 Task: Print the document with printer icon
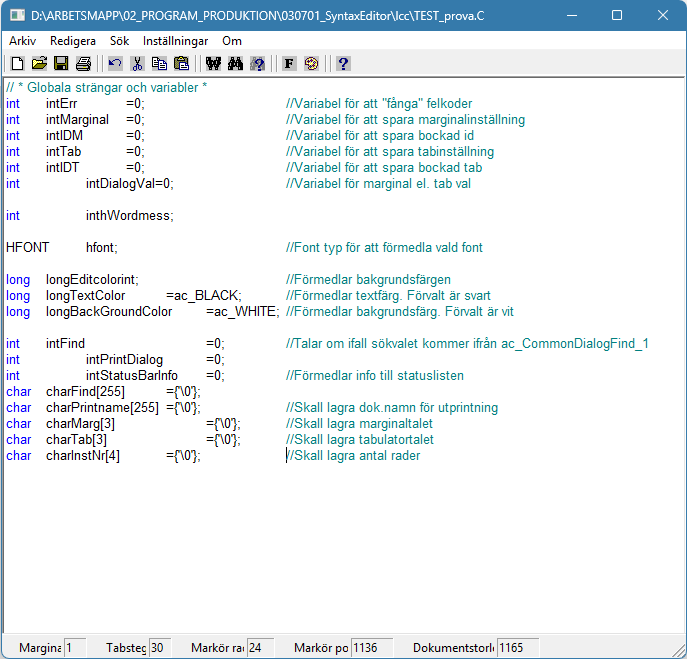[83, 64]
